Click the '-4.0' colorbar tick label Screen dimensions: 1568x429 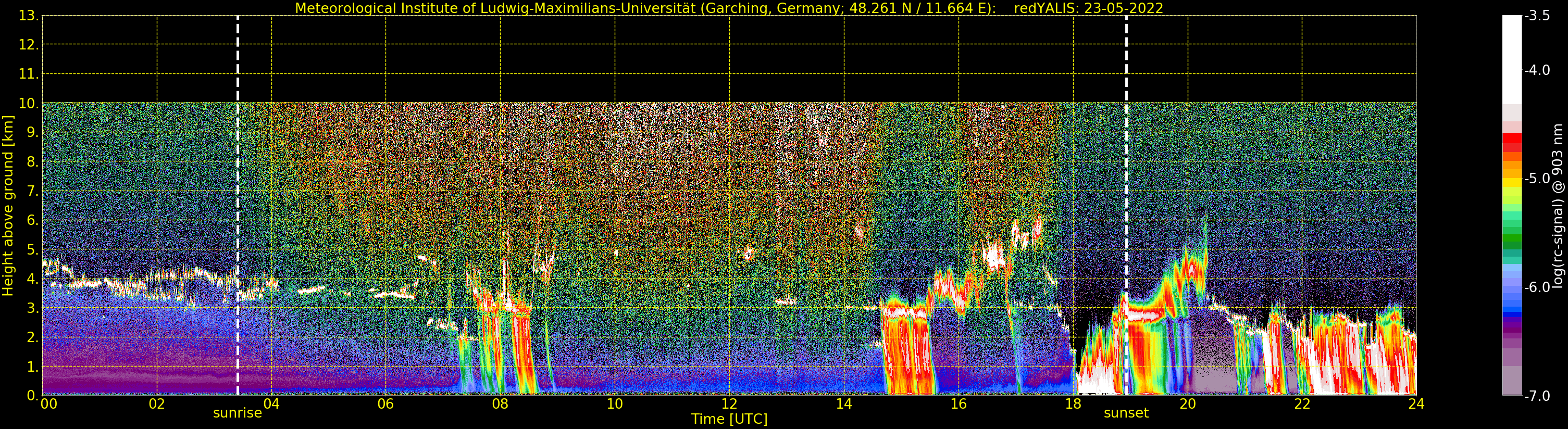pyautogui.click(x=1537, y=70)
